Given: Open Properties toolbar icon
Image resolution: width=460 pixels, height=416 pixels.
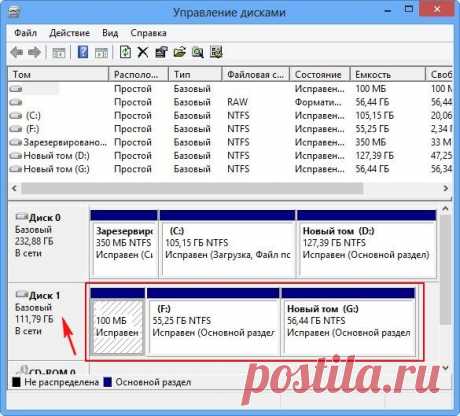Looking at the screenshot, I should 161,52.
